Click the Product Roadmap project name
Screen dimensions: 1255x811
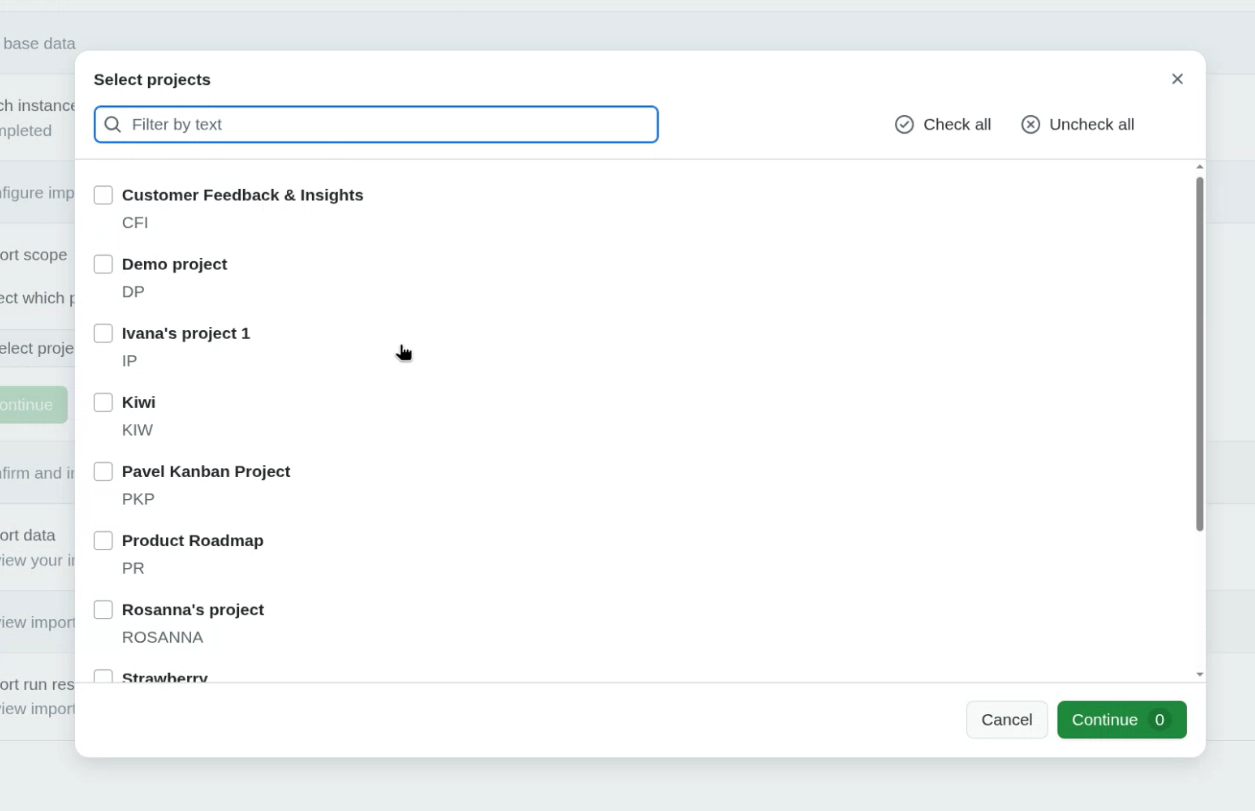pyautogui.click(x=192, y=540)
